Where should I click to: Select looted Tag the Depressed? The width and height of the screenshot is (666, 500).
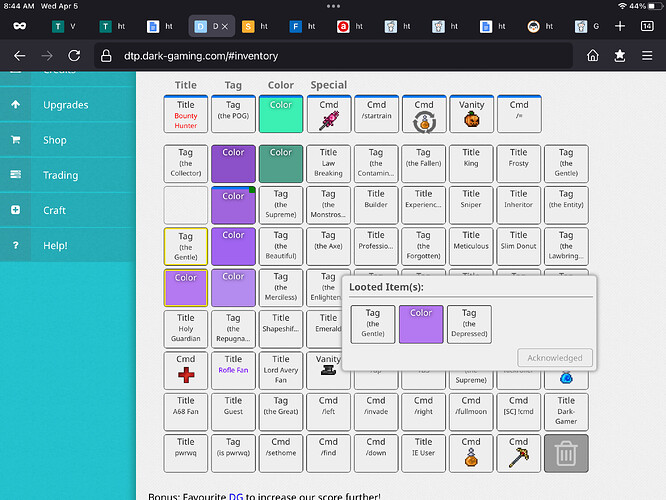pos(469,324)
